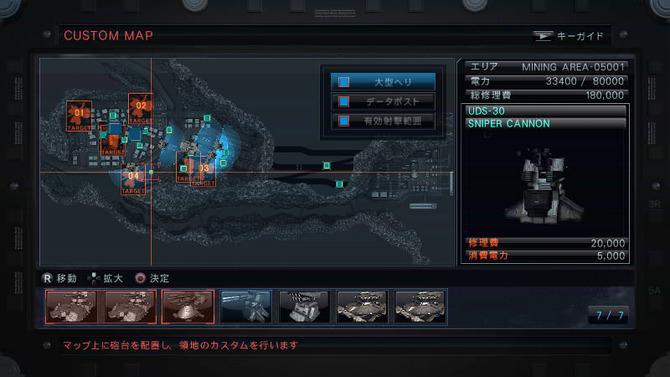Select fifth missile launcher turret thumbnail
The height and width of the screenshot is (377, 670).
[x=304, y=306]
